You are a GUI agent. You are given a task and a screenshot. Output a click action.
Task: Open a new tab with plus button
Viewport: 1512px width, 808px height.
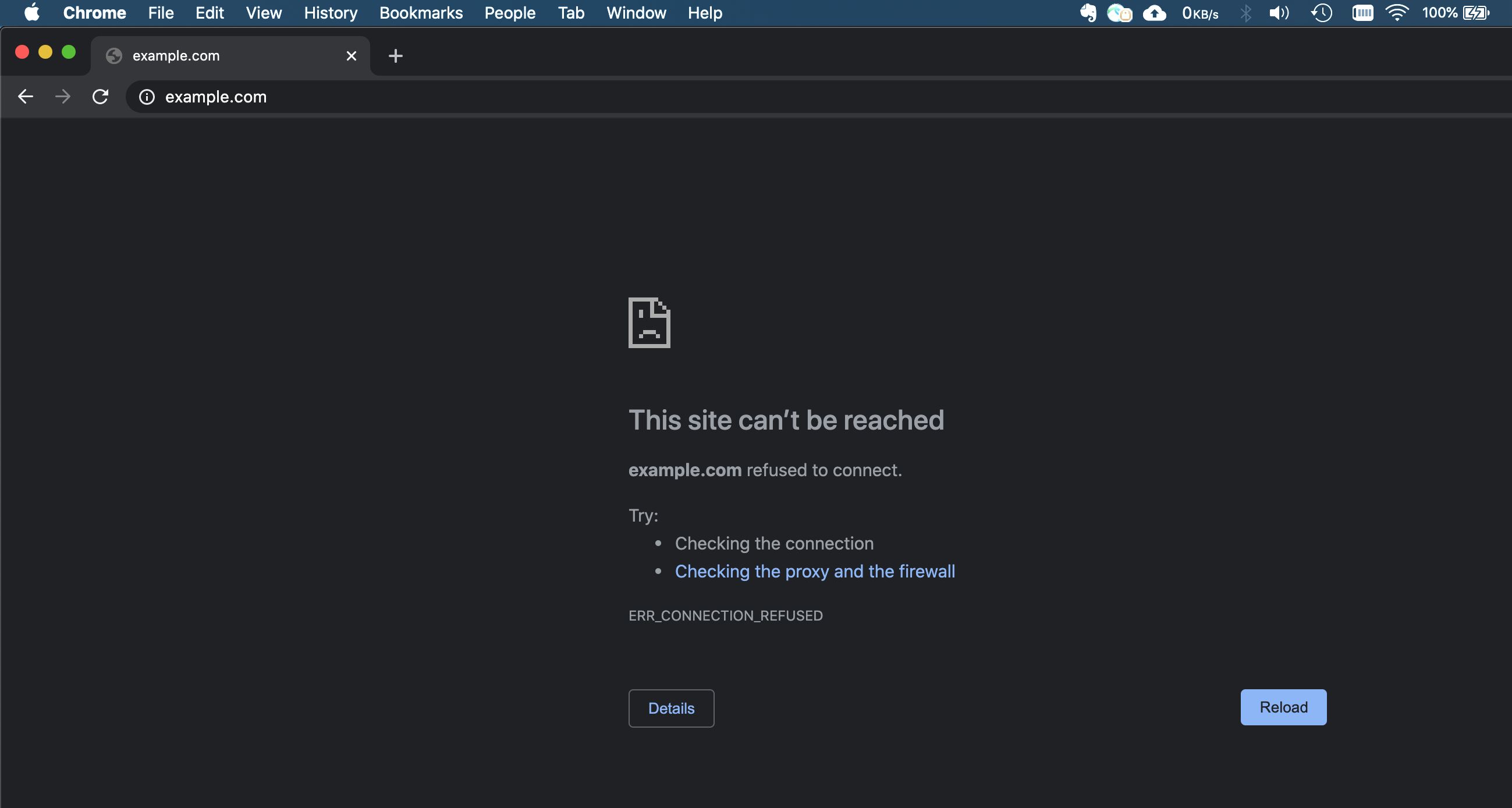coord(396,56)
